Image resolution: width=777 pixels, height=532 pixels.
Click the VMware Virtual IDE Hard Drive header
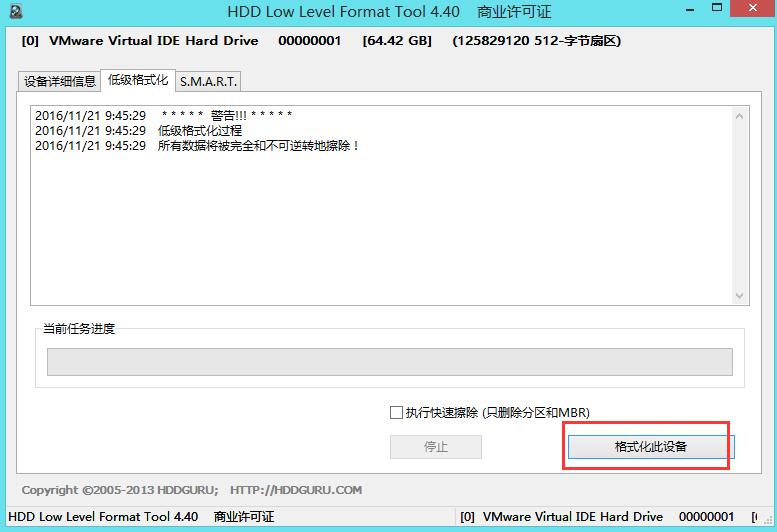154,41
